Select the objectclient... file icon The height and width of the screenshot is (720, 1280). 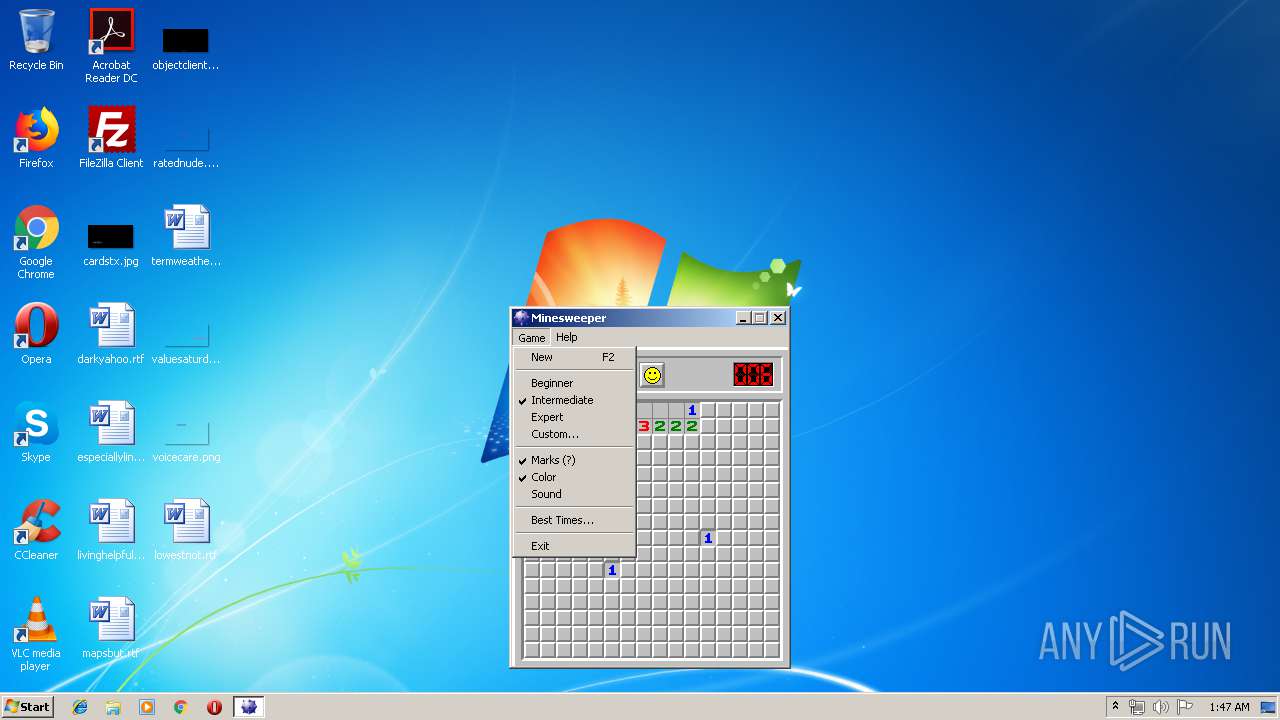(x=186, y=46)
